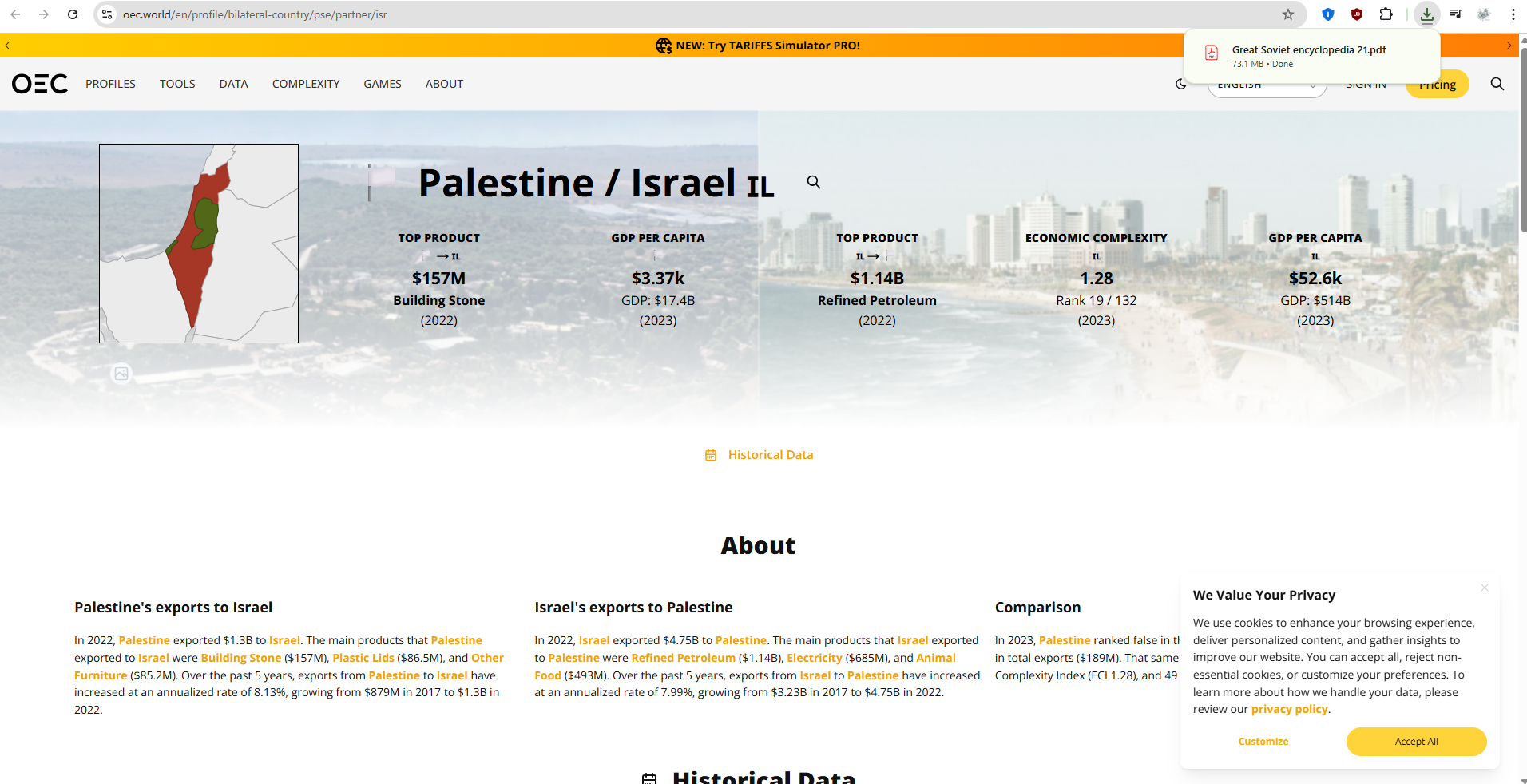1527x784 pixels.
Task: Click the calendar icon next to Historical Data link
Action: [711, 455]
